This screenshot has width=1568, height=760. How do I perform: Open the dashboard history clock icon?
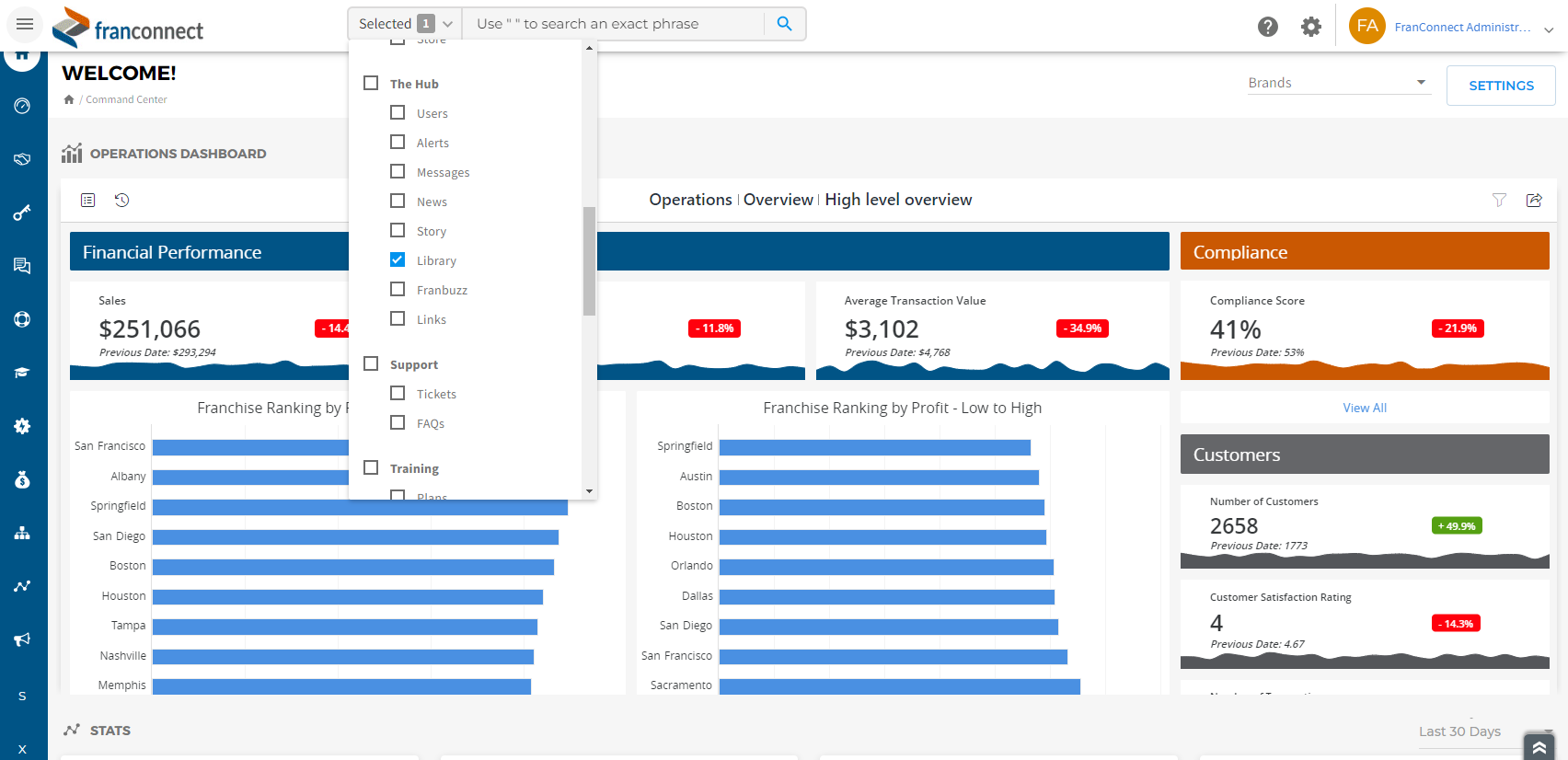click(121, 200)
